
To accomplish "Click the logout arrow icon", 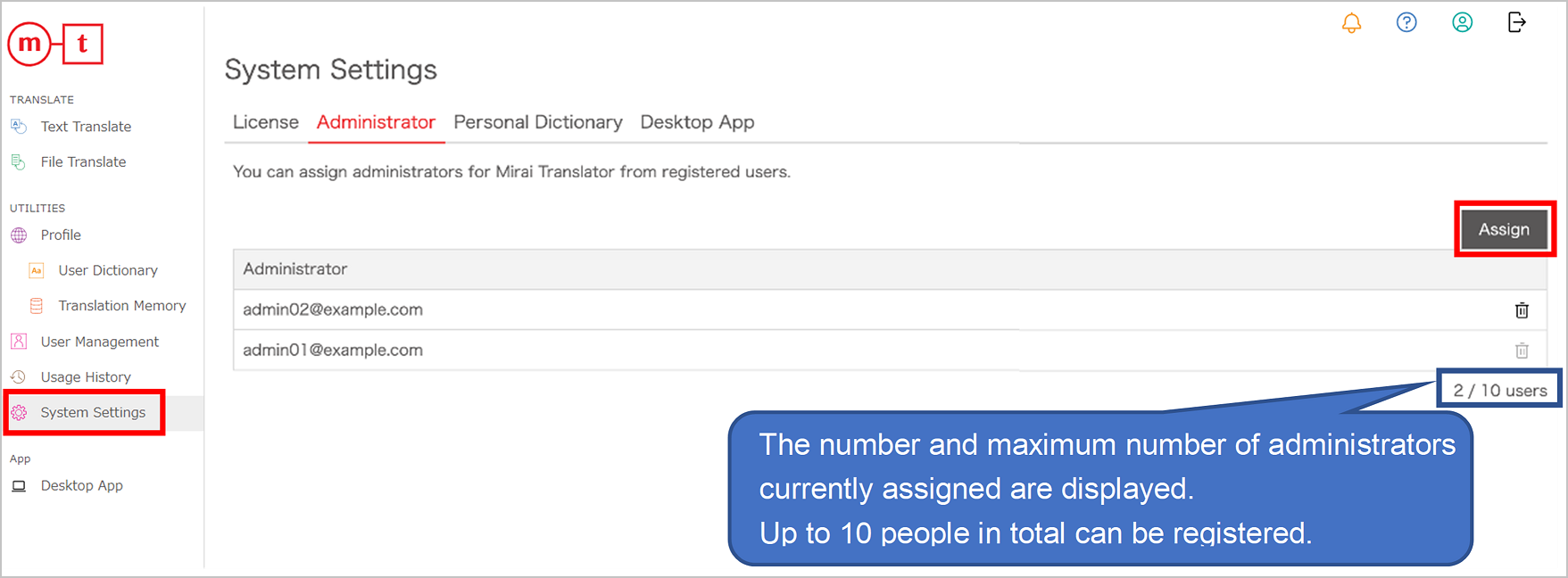I will pyautogui.click(x=1517, y=22).
